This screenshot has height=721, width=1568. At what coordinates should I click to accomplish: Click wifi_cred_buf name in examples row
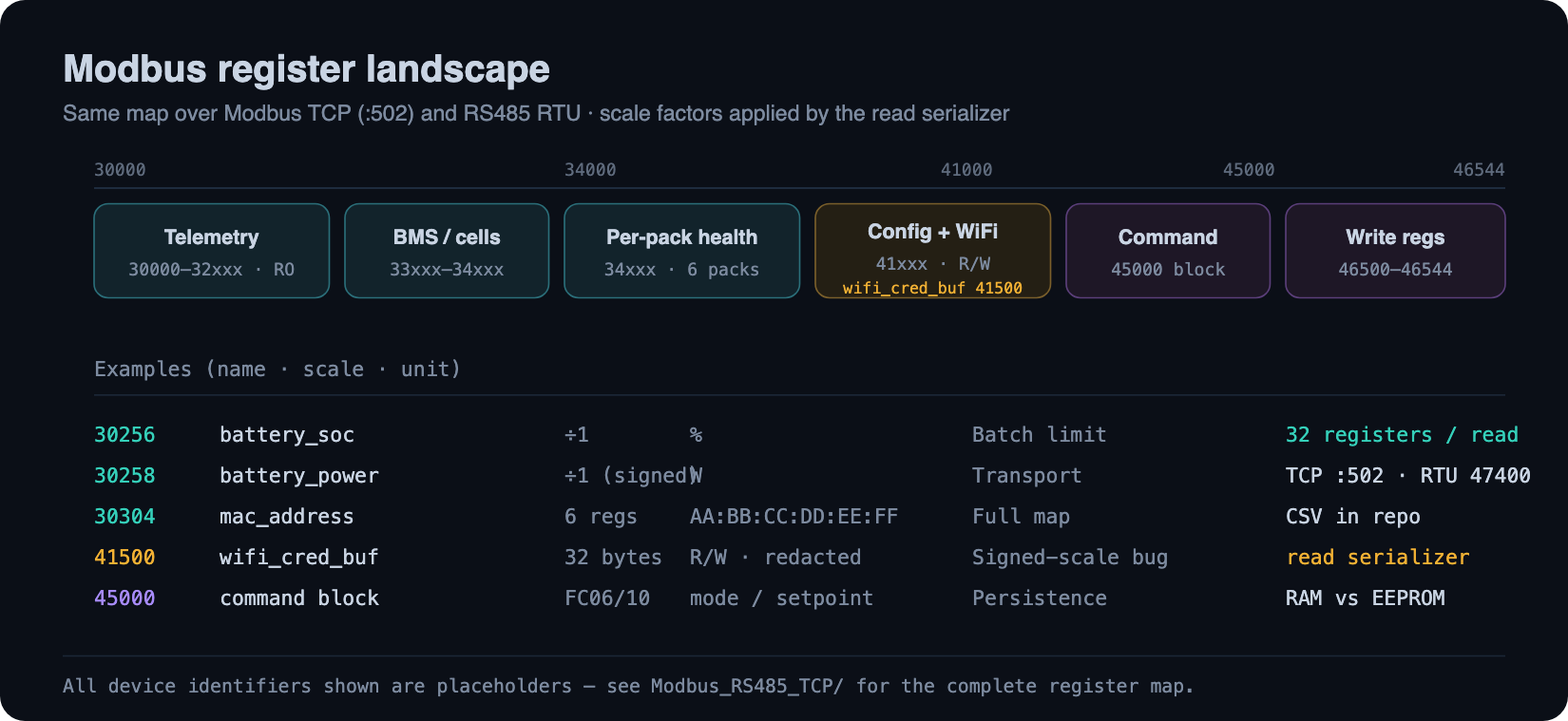coord(299,558)
